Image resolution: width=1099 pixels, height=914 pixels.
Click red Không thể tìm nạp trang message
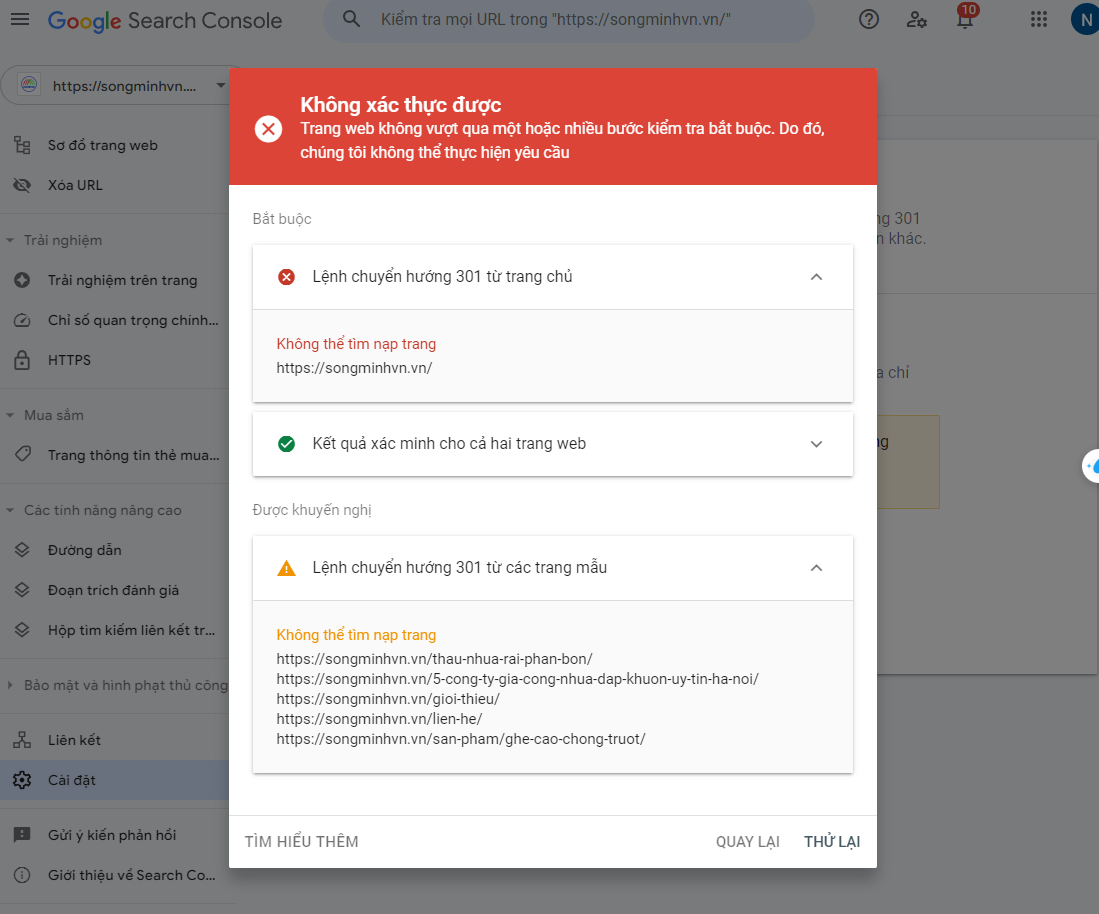(356, 343)
